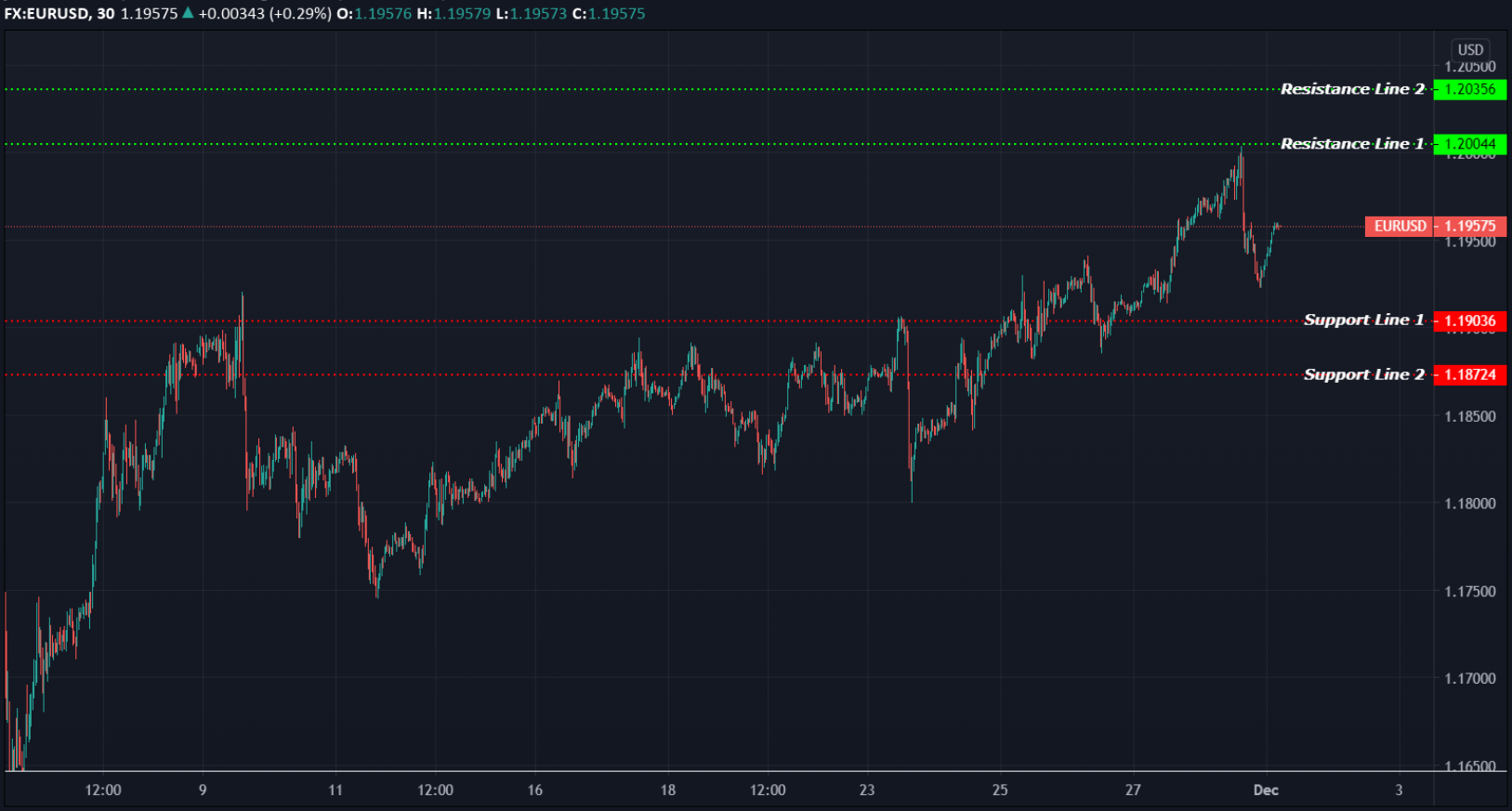Select the 30 interval label in header
Screen dimensions: 1512x811
click(x=106, y=13)
